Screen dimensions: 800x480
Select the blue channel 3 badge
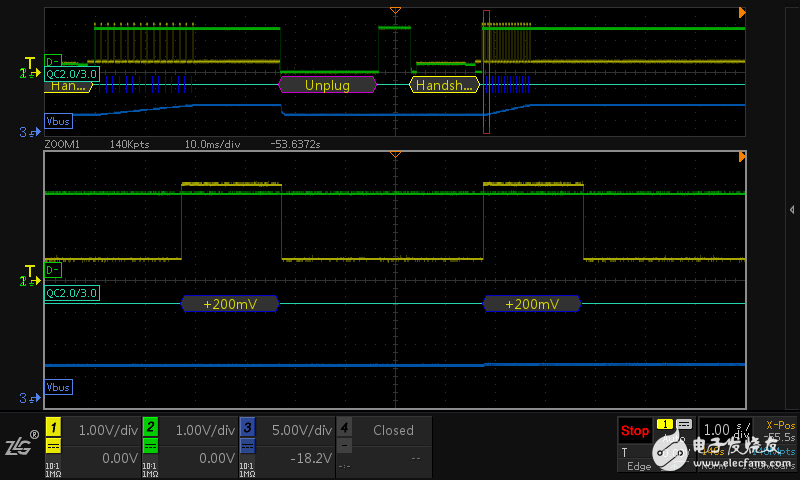(x=247, y=427)
